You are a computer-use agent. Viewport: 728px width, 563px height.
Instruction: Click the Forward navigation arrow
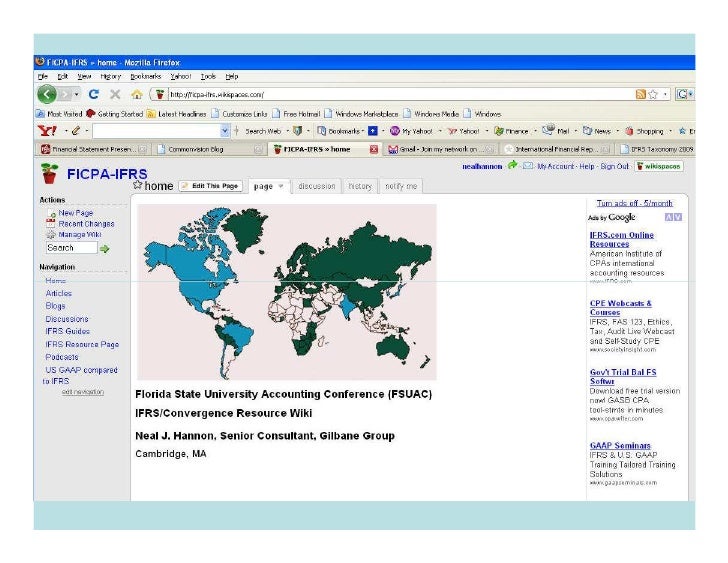65,95
